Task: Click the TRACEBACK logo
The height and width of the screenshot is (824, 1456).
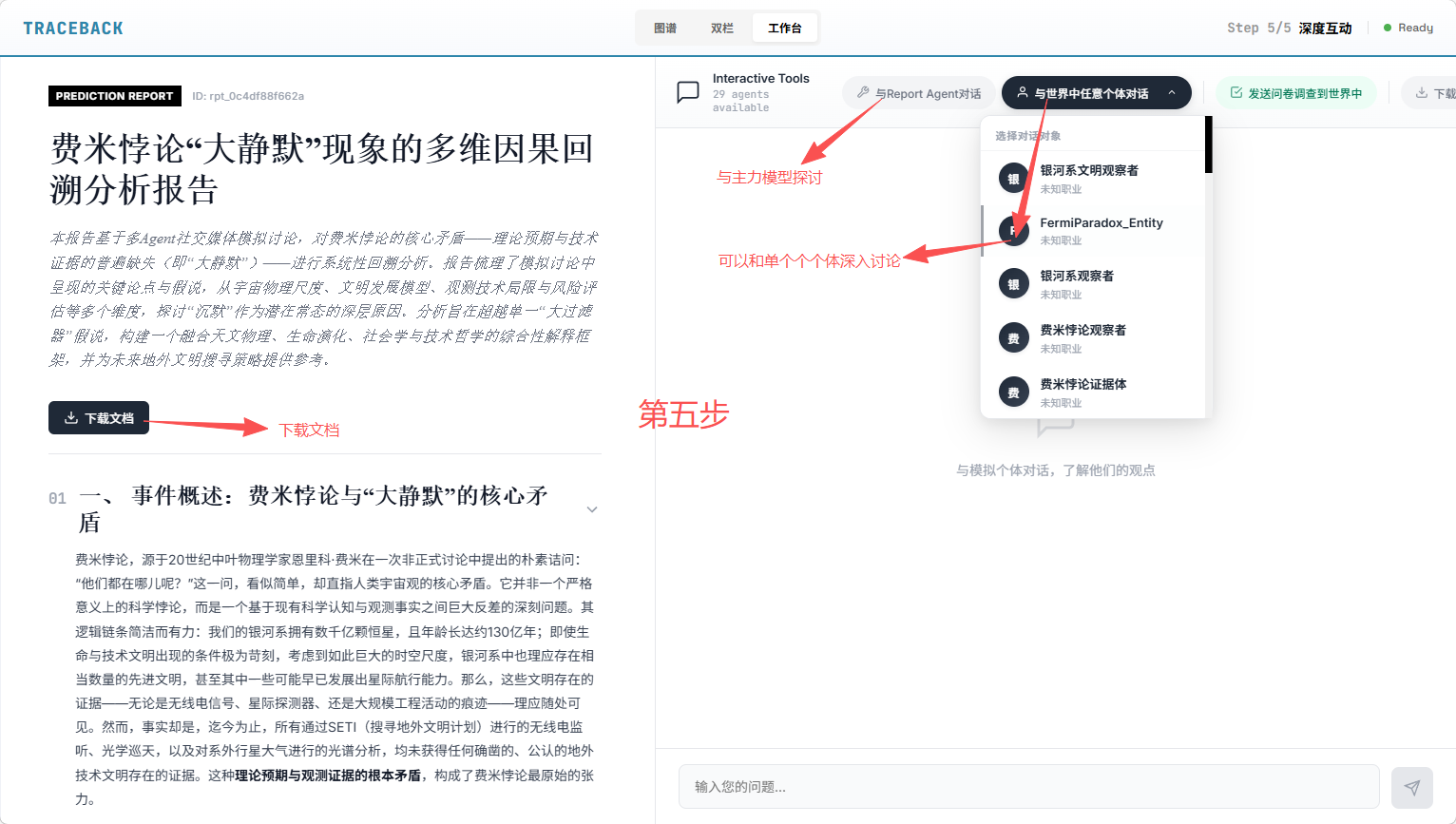Action: pyautogui.click(x=73, y=28)
